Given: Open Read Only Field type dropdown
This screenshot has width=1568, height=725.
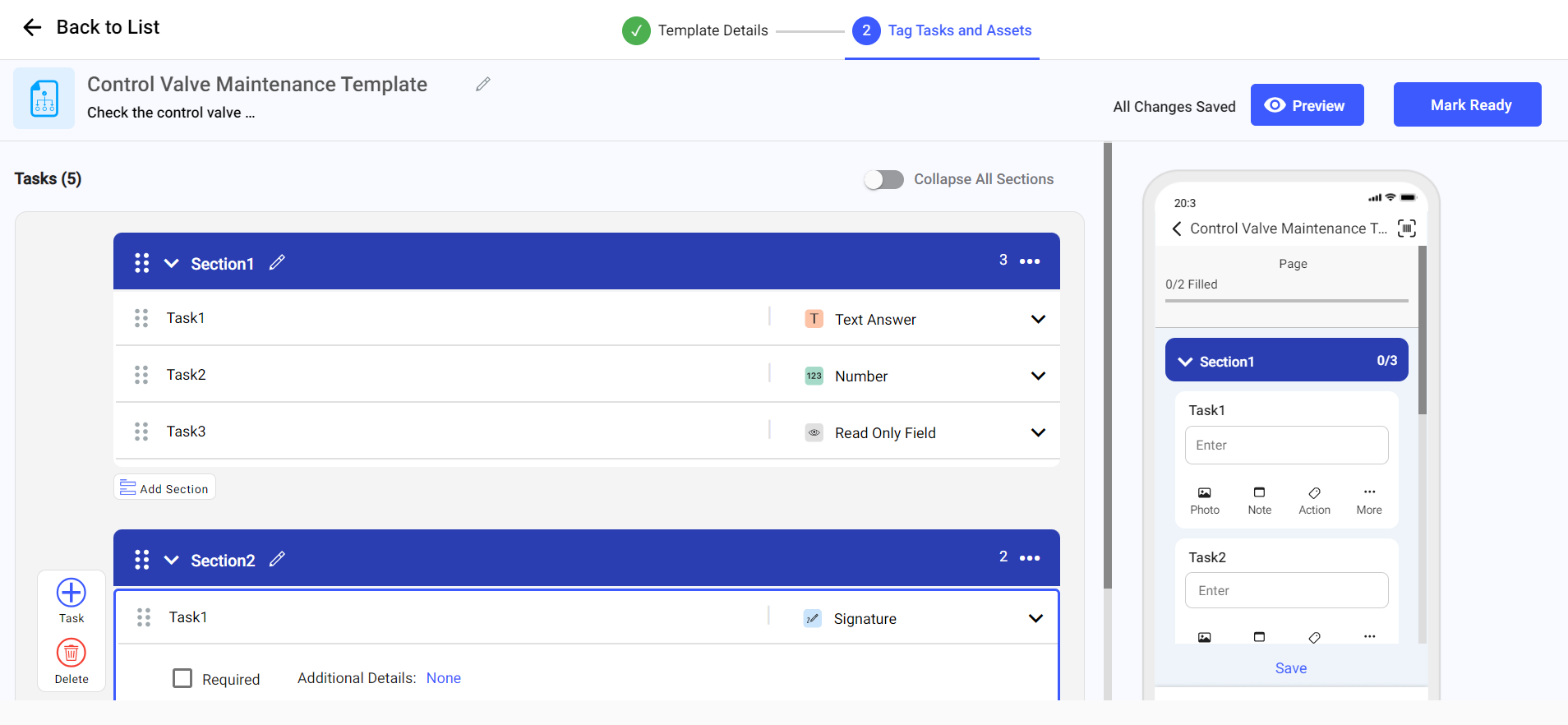Looking at the screenshot, I should pyautogui.click(x=1038, y=432).
